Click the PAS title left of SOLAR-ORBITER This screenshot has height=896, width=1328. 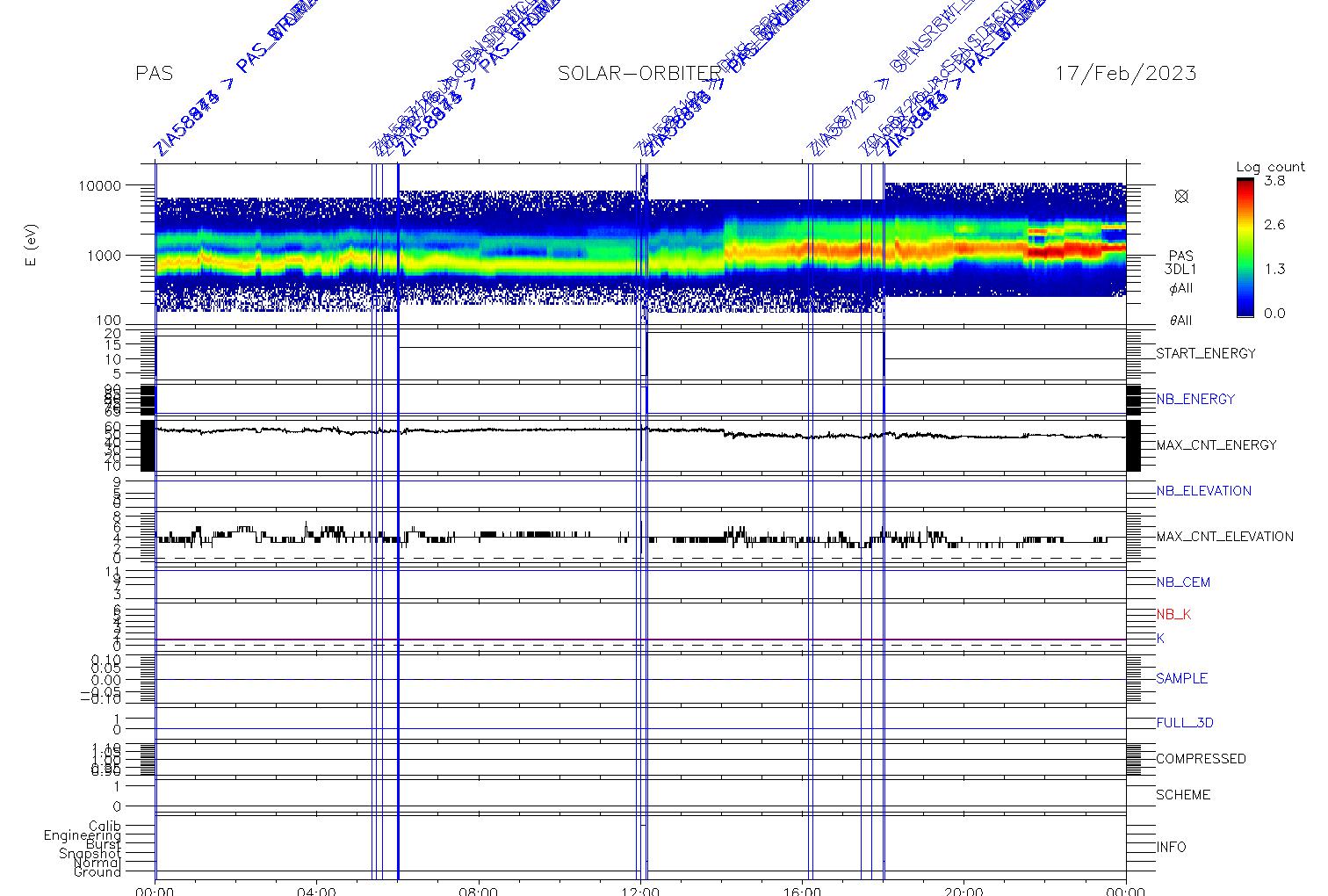click(154, 73)
